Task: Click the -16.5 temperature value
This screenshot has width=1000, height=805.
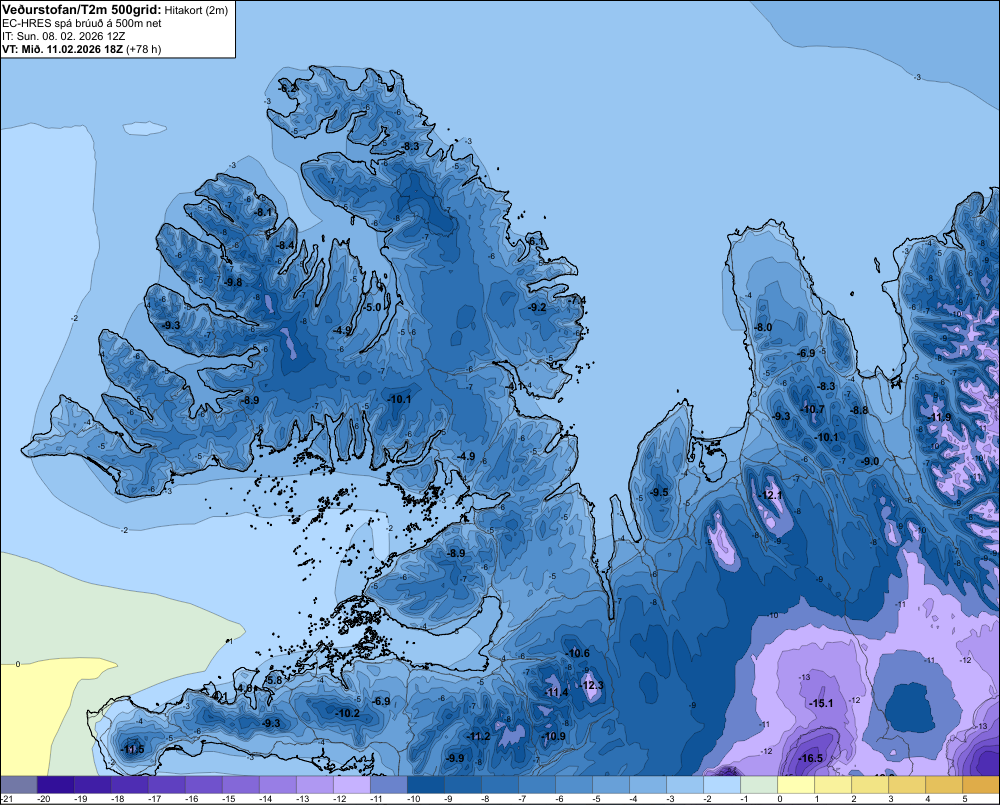Action: (x=811, y=758)
